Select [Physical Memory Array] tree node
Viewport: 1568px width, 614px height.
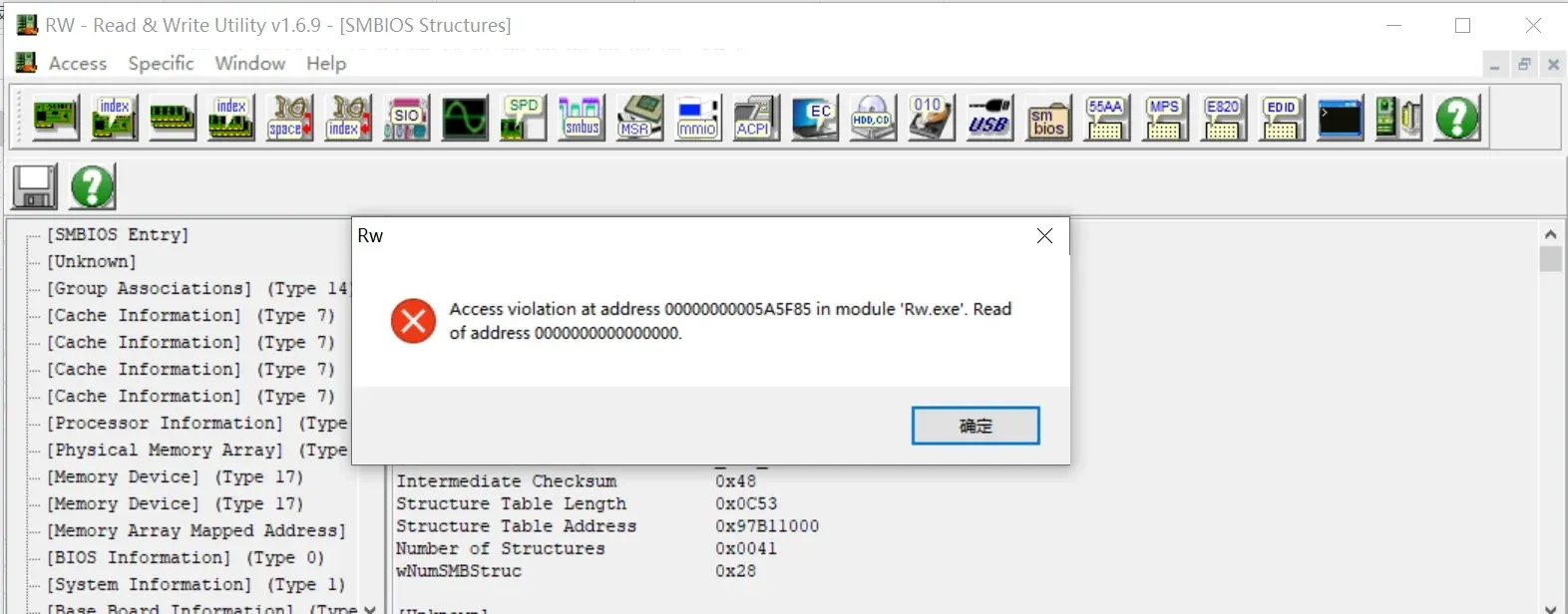click(196, 450)
